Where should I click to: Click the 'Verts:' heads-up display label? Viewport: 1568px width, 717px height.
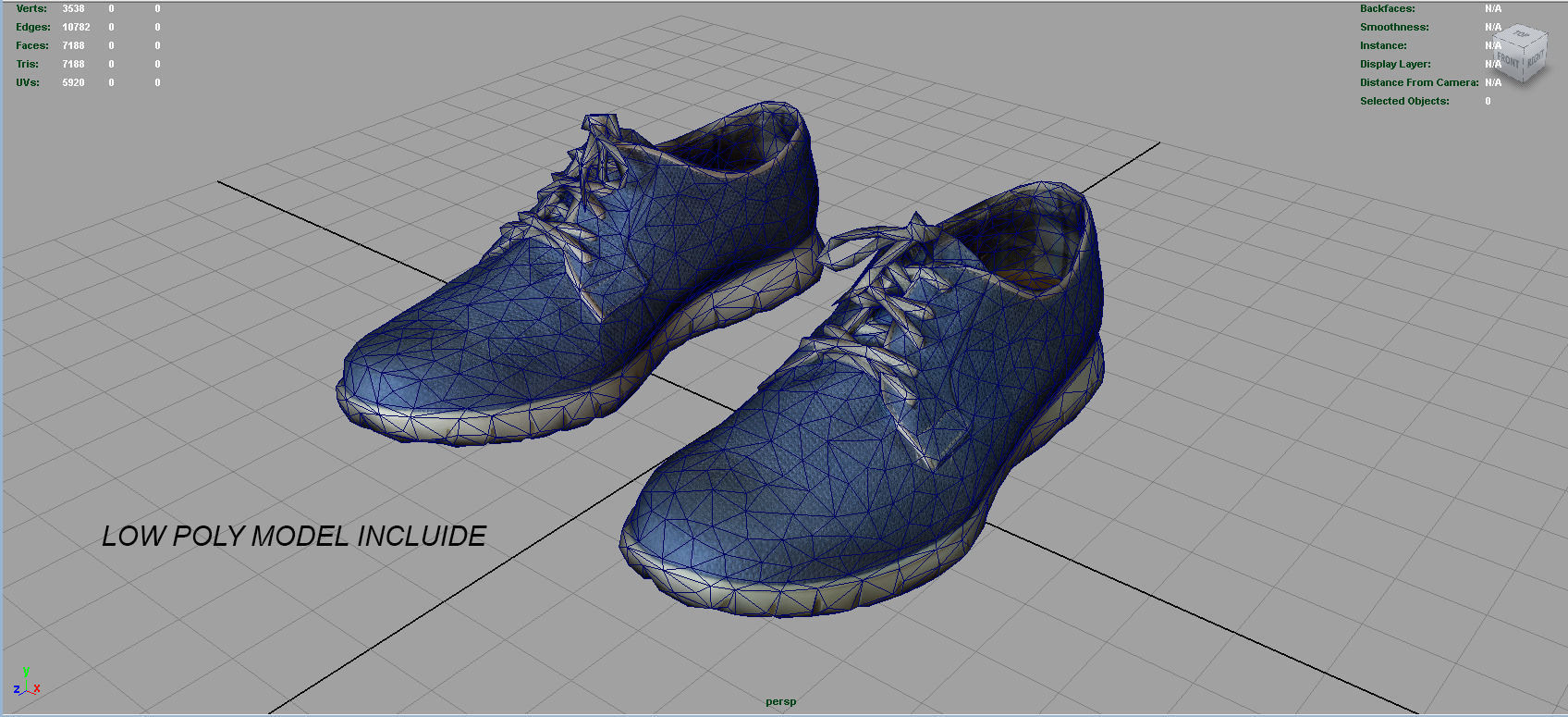(x=31, y=8)
